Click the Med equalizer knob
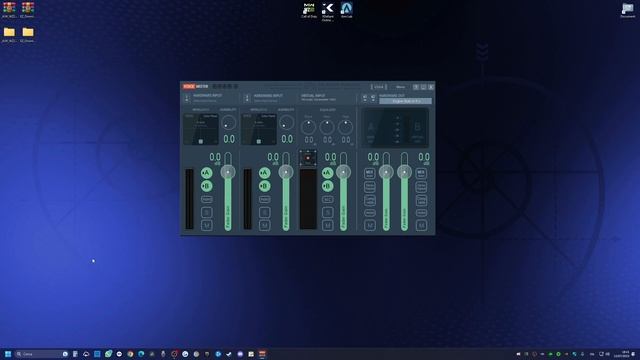Screen dimensions: 640x360 (x=327, y=127)
